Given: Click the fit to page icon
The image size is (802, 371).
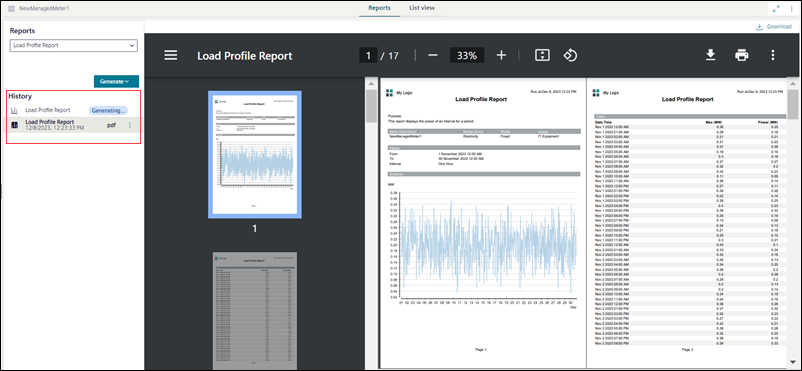Looking at the screenshot, I should (x=542, y=55).
